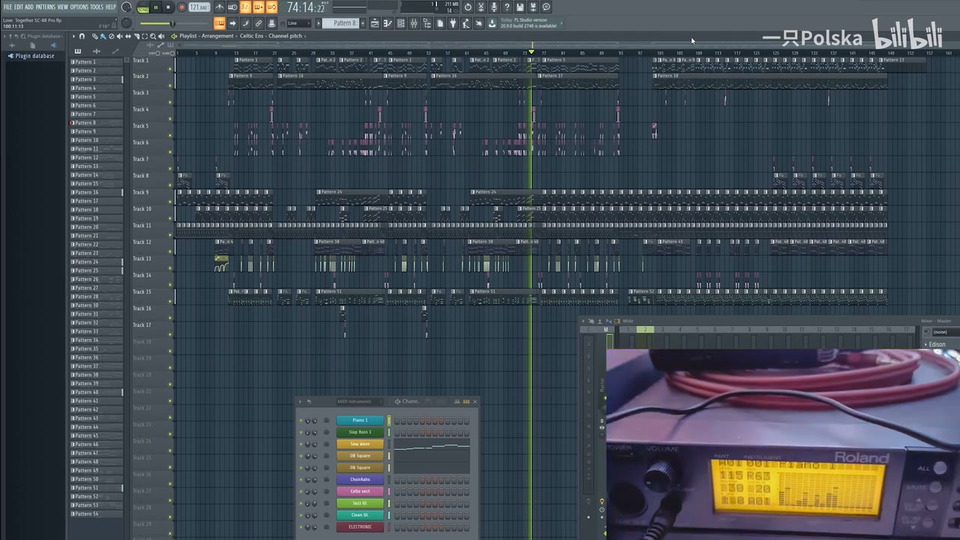Select the Cello sect channel button
The width and height of the screenshot is (960, 540).
pos(360,492)
